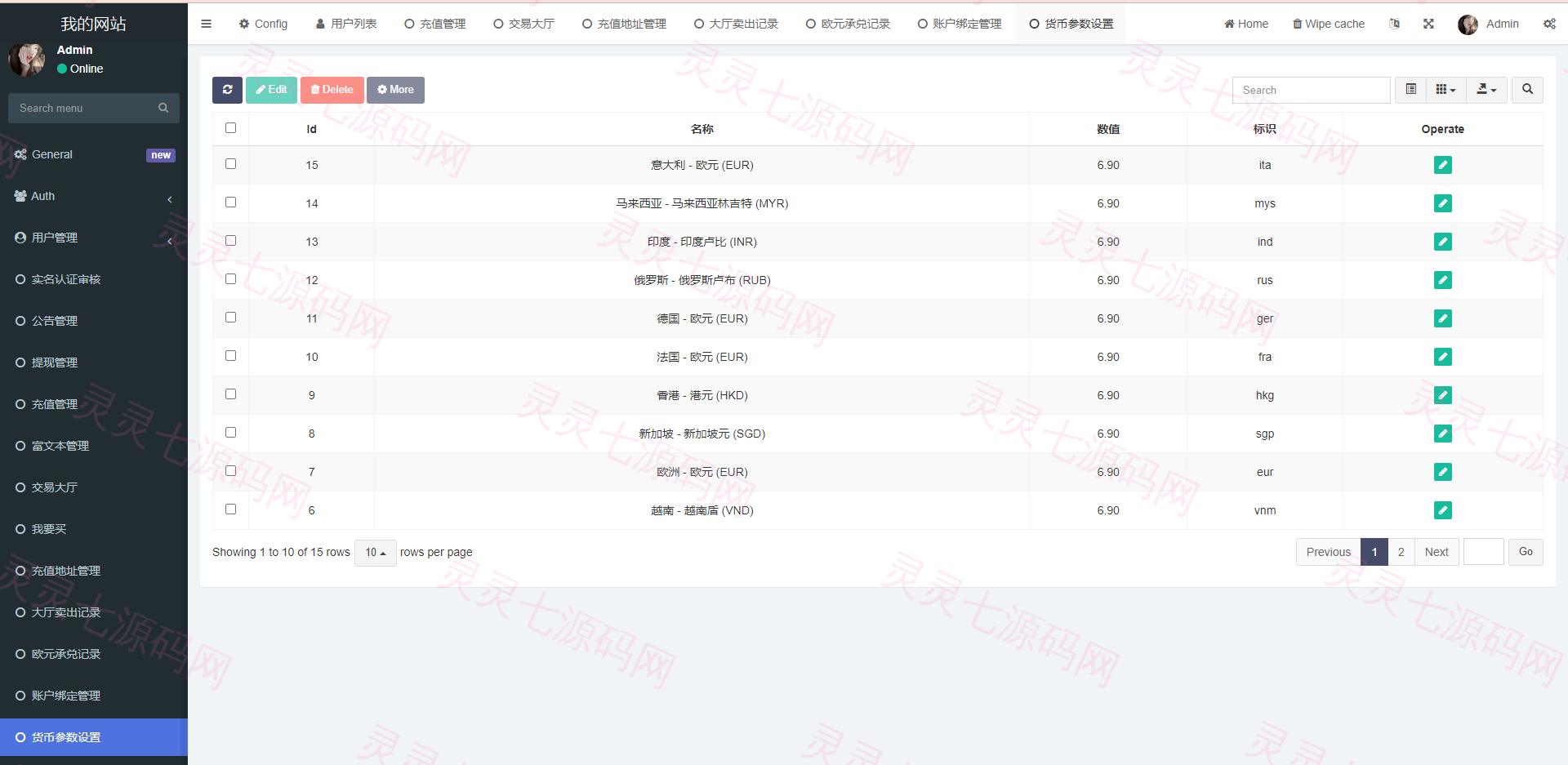
Task: Click the edit pencil for row mys
Action: tap(1442, 203)
